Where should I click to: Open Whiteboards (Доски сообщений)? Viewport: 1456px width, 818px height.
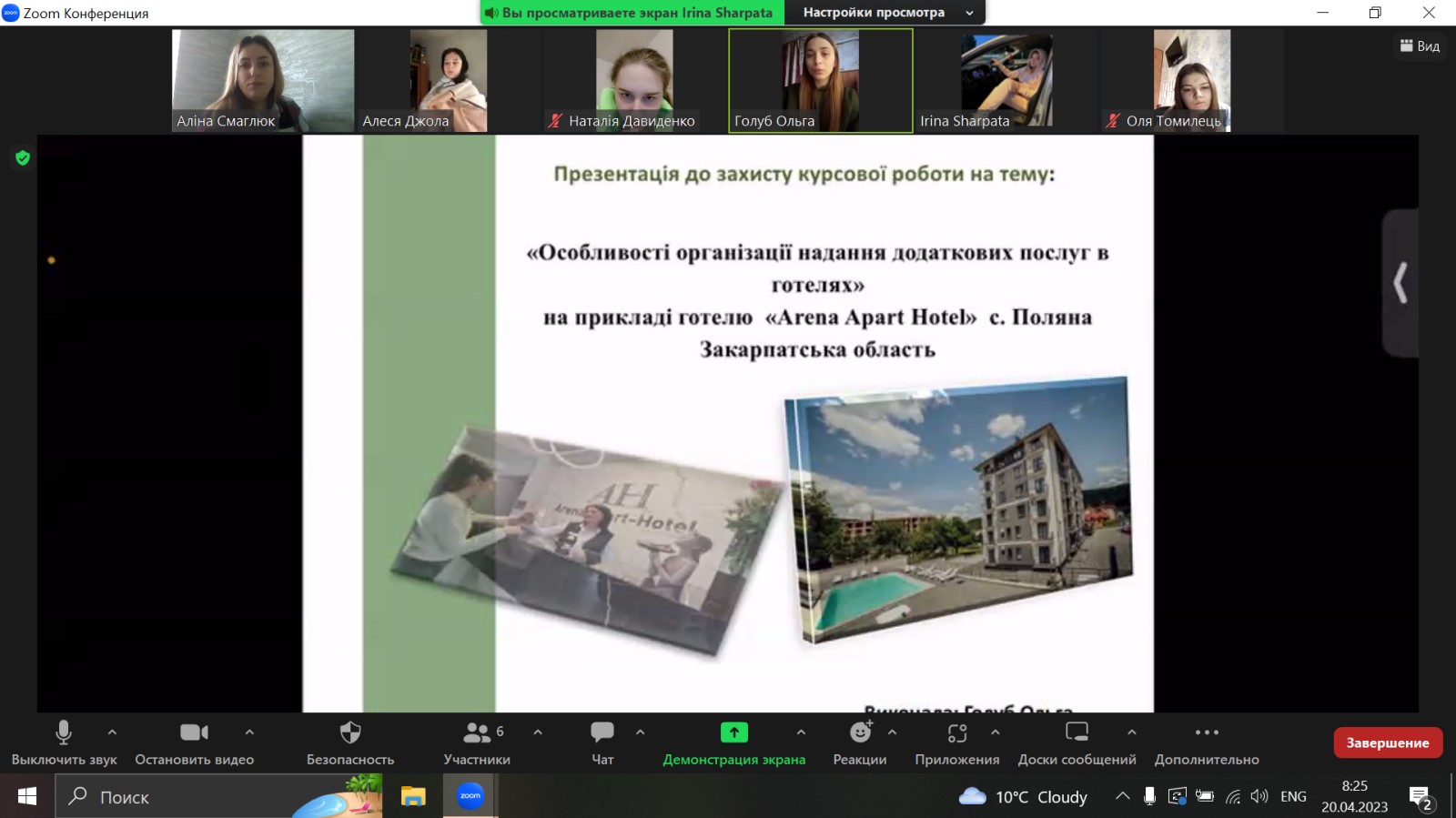(x=1077, y=733)
